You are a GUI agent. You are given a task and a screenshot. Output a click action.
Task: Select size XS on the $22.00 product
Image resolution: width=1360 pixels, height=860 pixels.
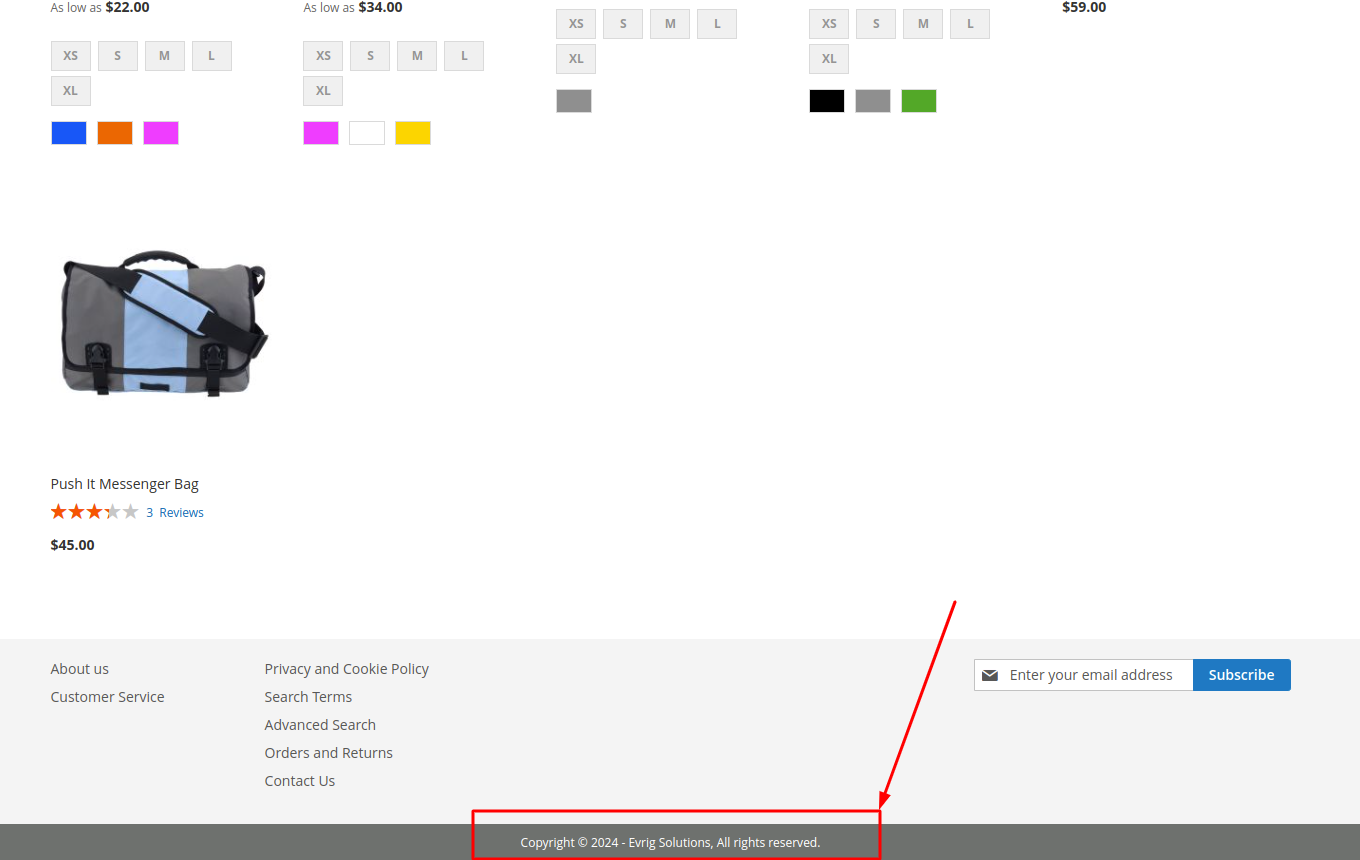pos(70,56)
